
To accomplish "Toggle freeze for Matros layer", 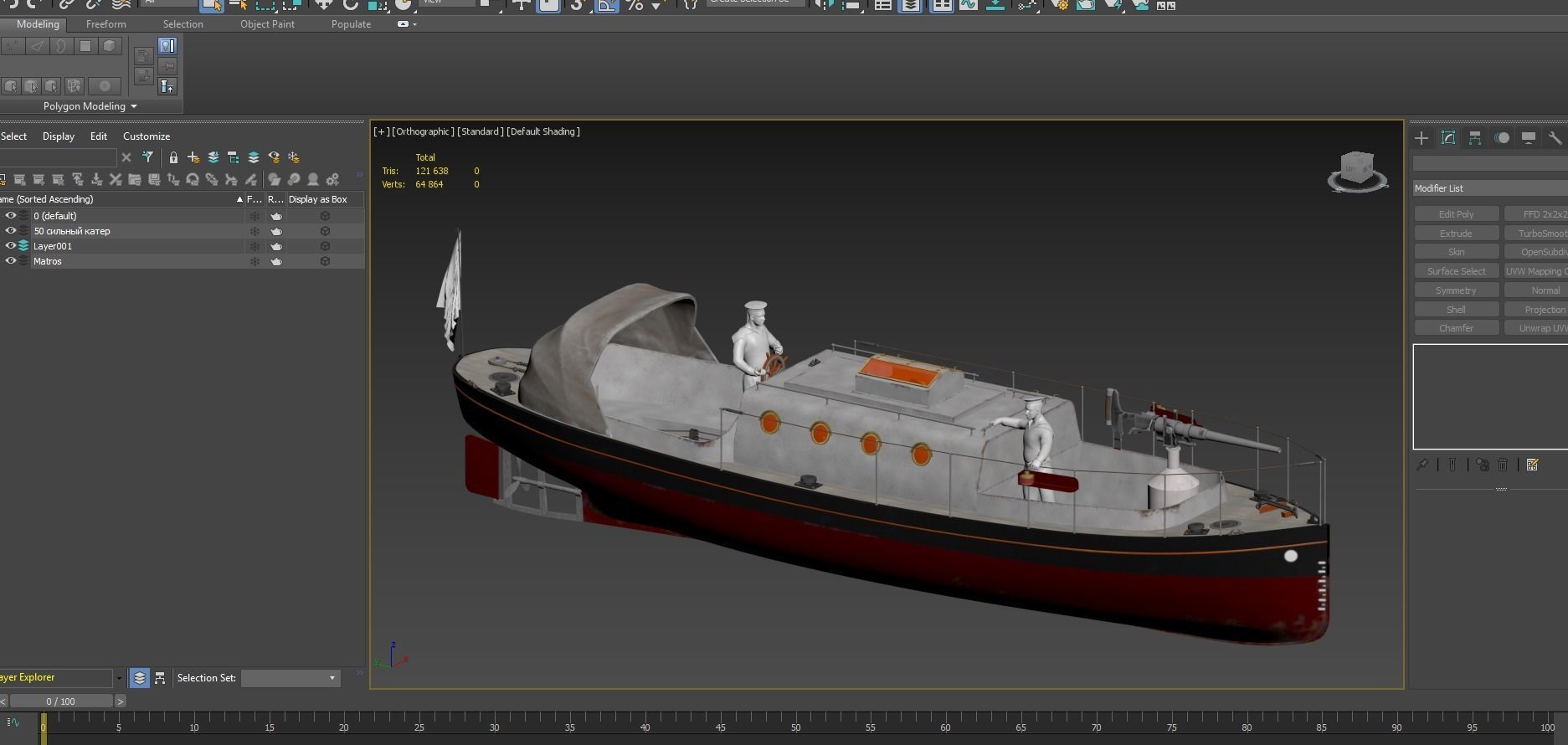I will pos(254,261).
